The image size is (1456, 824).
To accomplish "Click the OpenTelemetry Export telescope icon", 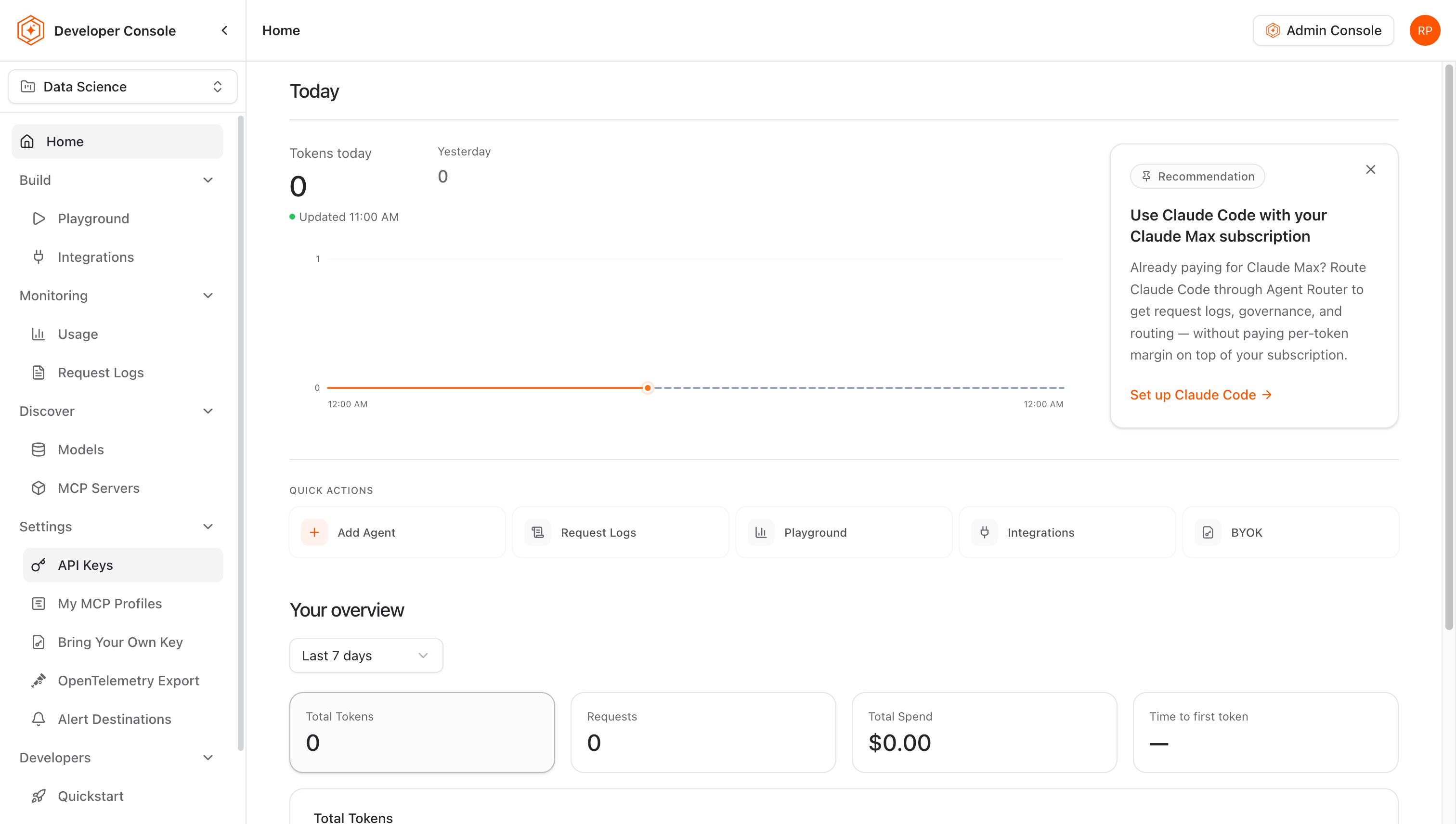I will click(x=39, y=680).
